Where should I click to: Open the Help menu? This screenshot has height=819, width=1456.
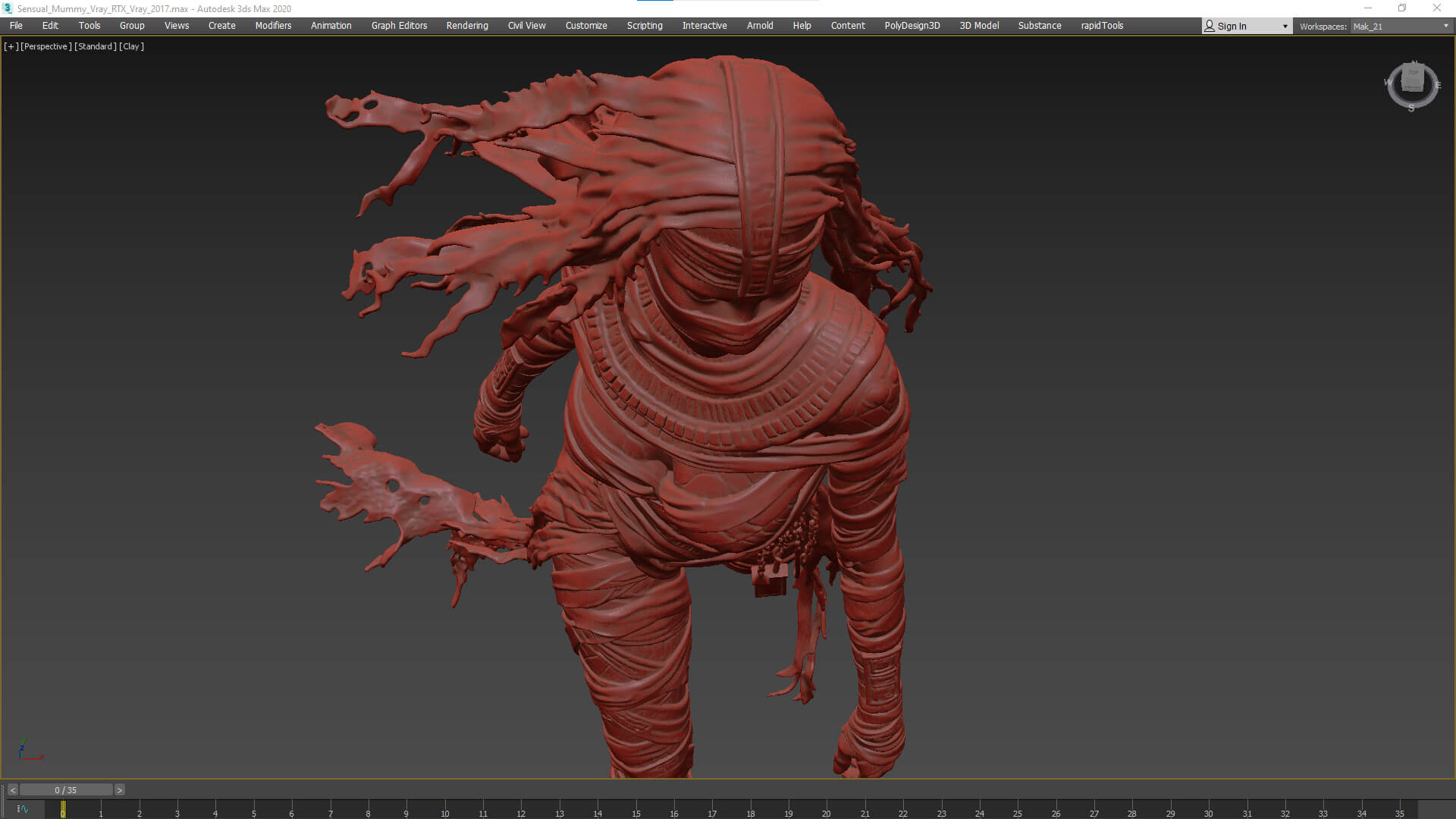(x=802, y=26)
